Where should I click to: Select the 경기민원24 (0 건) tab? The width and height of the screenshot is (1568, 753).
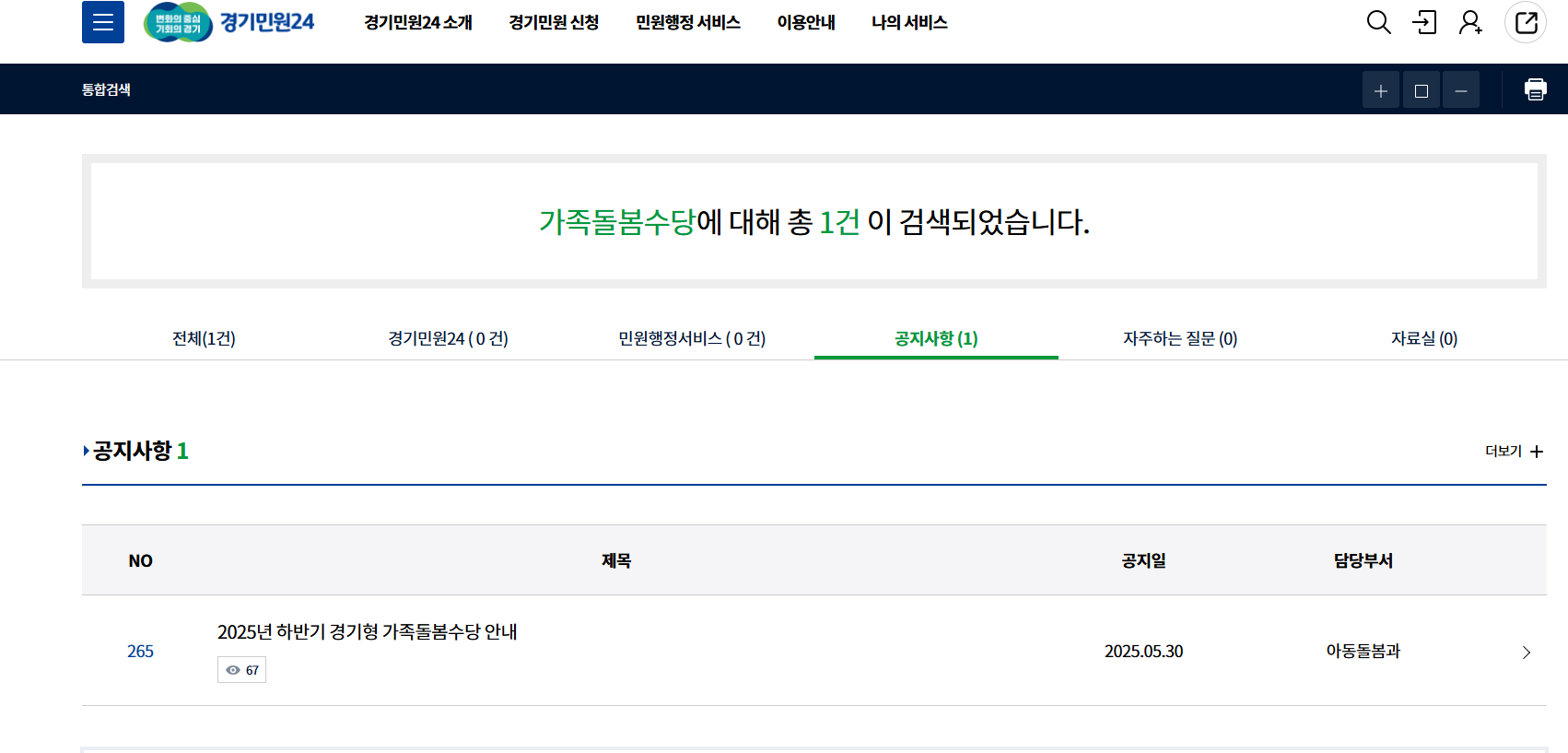pos(448,338)
